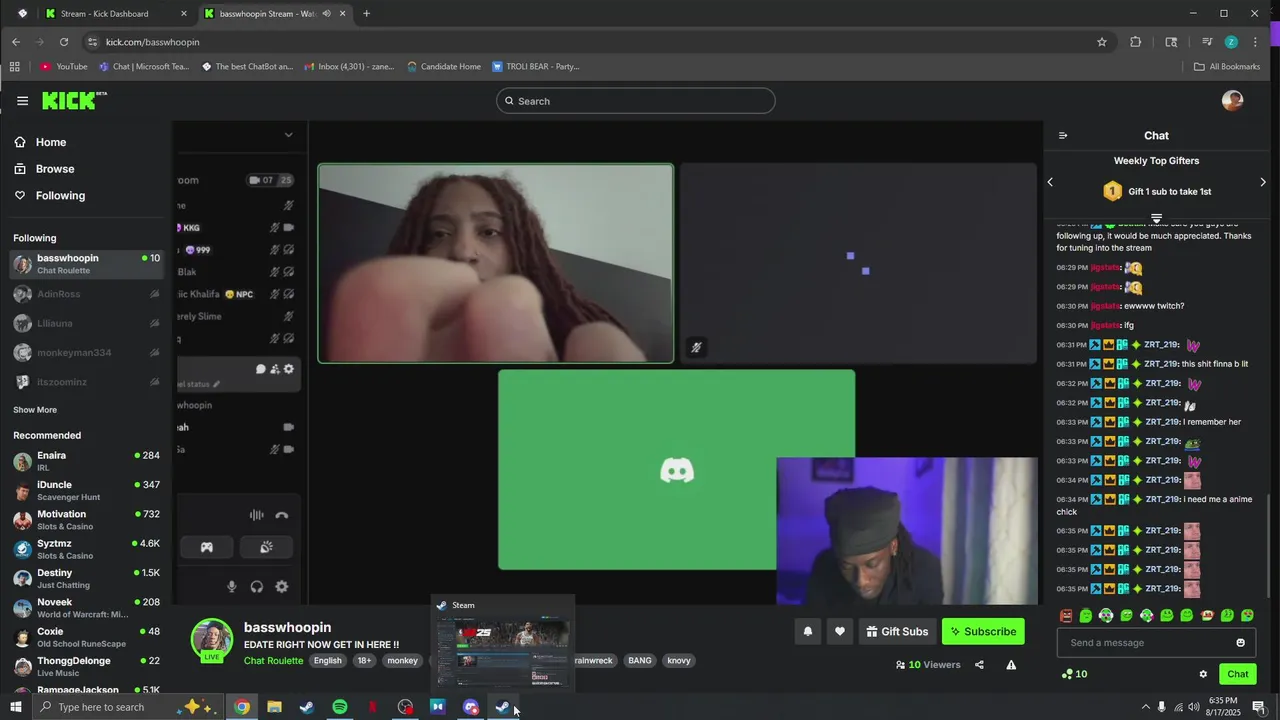Screen dimensions: 1280x720
Task: Click the Kick search box
Action: 635,101
